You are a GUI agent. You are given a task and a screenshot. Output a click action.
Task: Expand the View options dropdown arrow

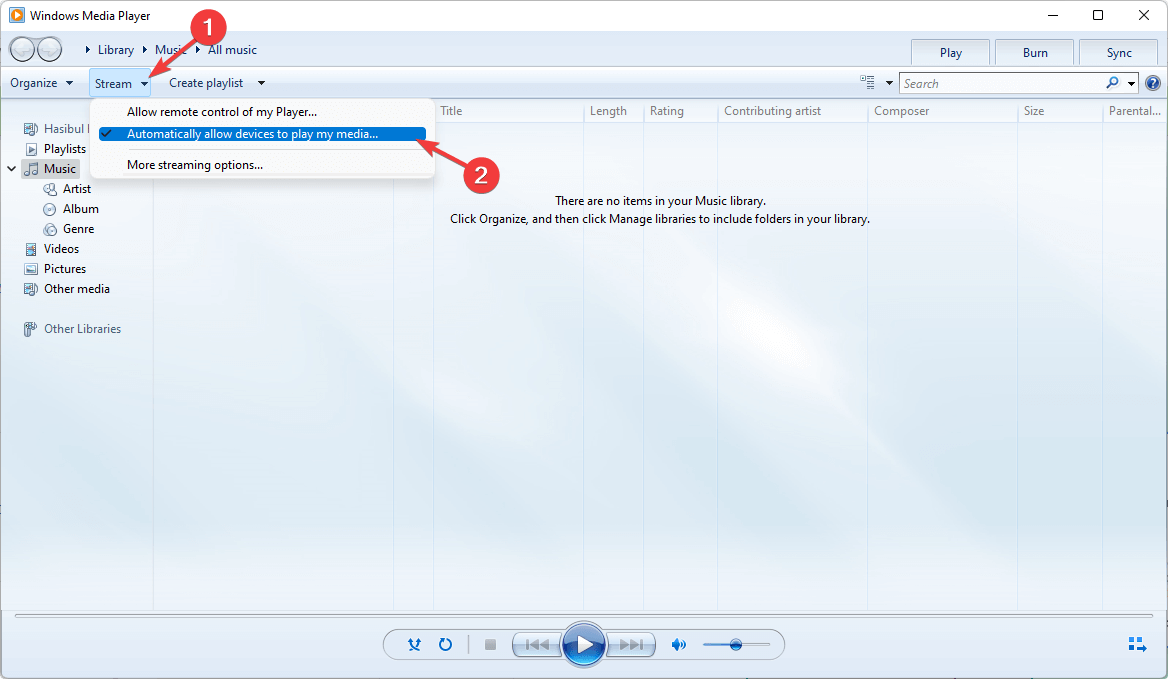[889, 83]
